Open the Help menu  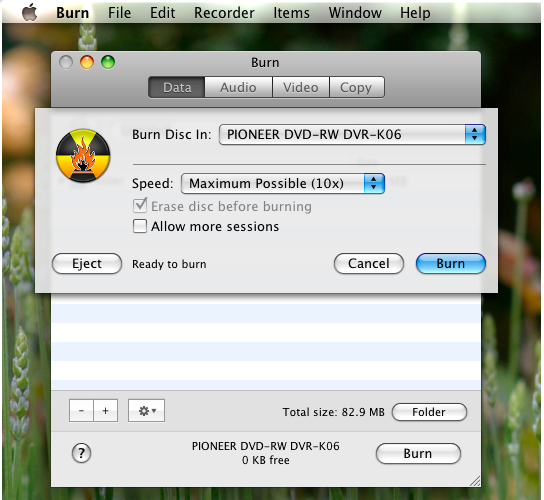click(x=415, y=13)
